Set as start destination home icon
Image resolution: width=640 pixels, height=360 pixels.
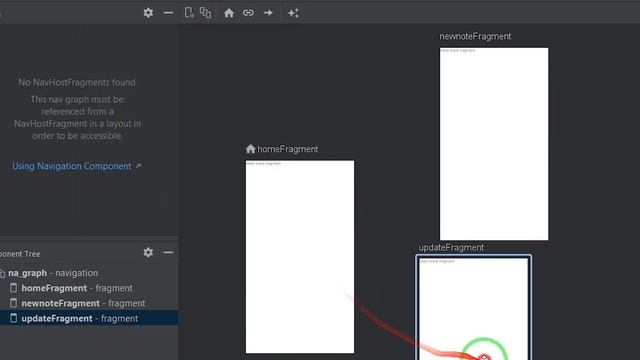click(229, 13)
